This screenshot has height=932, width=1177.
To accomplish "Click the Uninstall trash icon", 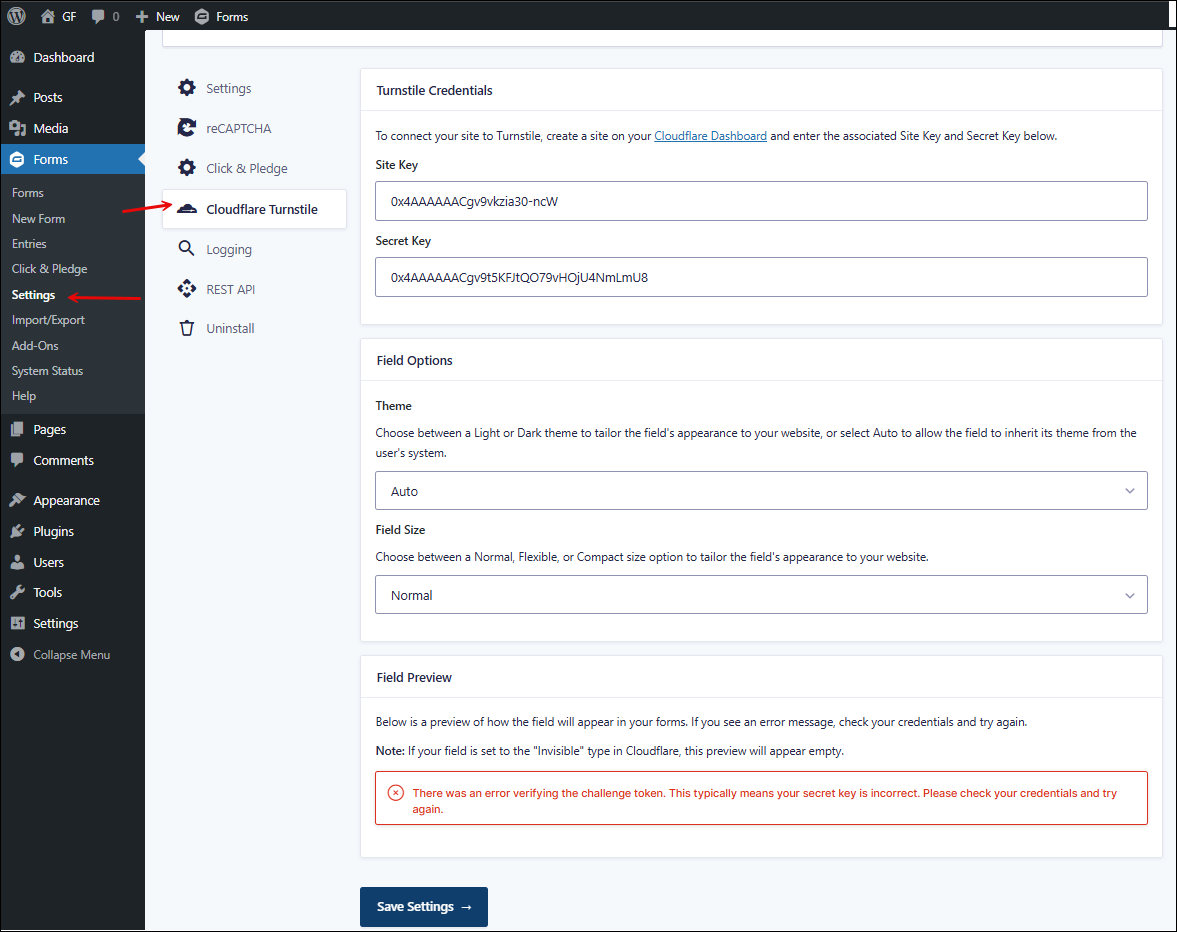I will click(187, 328).
